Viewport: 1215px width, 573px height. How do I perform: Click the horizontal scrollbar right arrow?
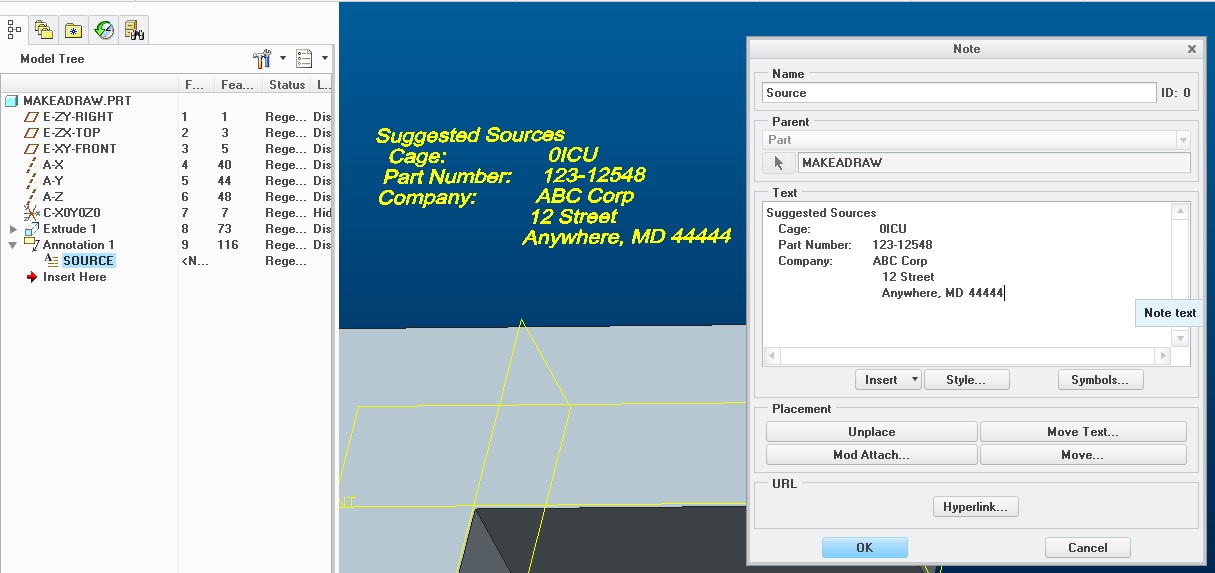pyautogui.click(x=1161, y=355)
